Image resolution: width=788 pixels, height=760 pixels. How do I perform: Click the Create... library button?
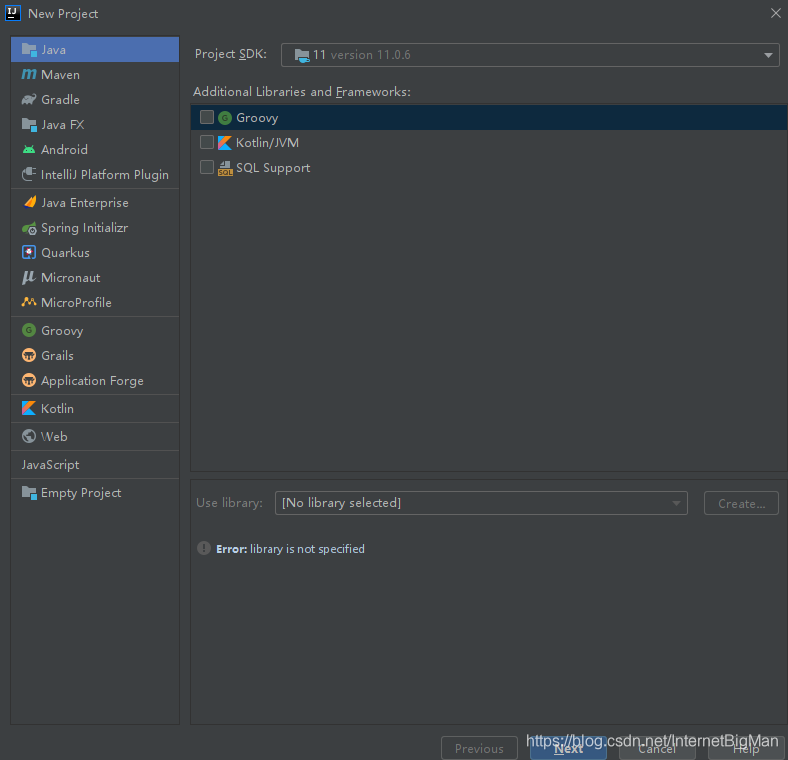pyautogui.click(x=741, y=503)
